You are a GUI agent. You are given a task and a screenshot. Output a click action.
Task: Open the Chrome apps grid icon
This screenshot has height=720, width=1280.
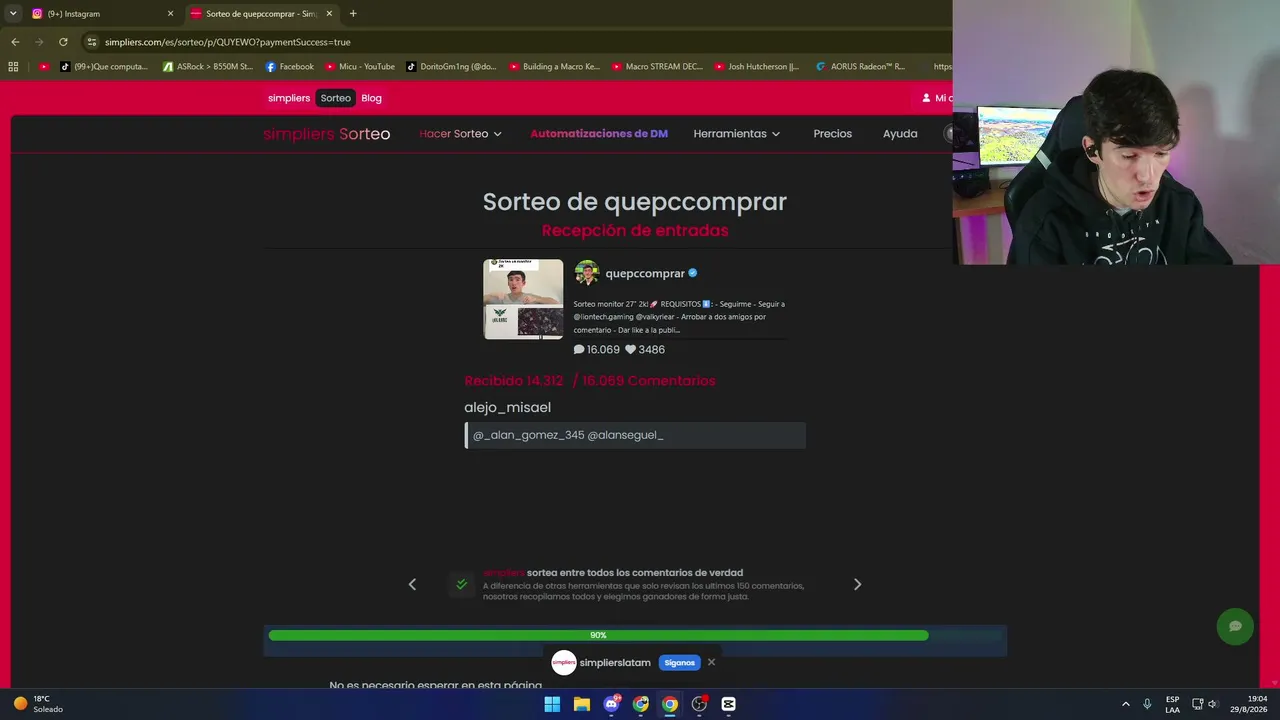13,67
